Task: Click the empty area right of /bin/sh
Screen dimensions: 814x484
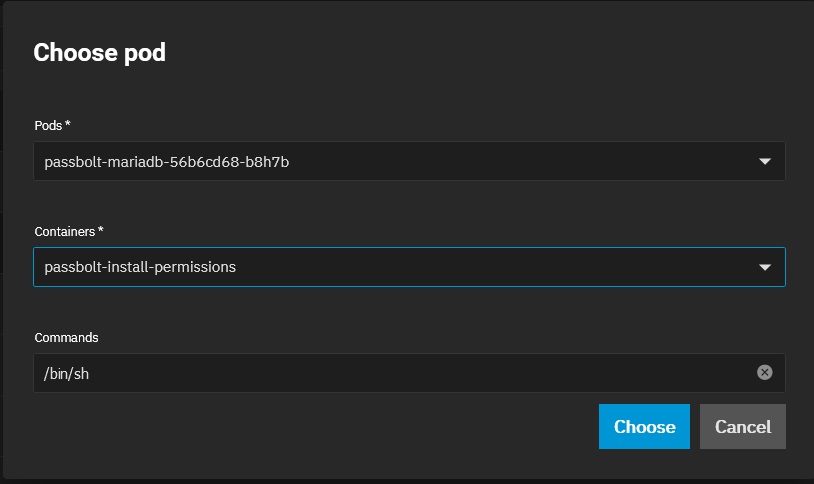Action: pos(415,373)
